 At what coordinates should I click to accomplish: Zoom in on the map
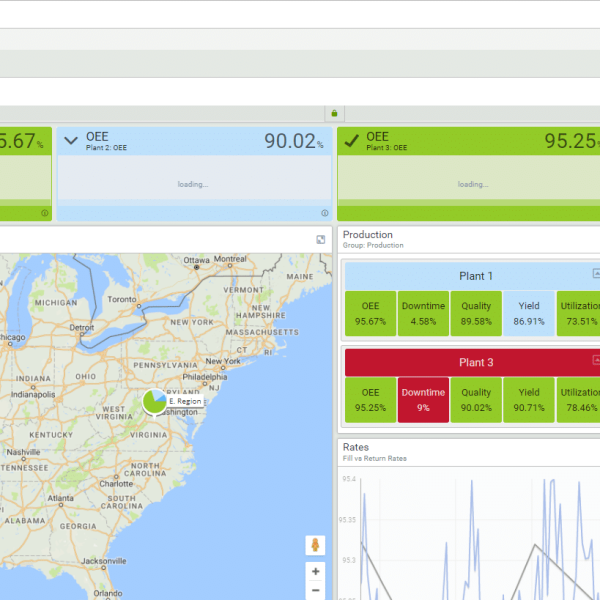click(x=316, y=572)
